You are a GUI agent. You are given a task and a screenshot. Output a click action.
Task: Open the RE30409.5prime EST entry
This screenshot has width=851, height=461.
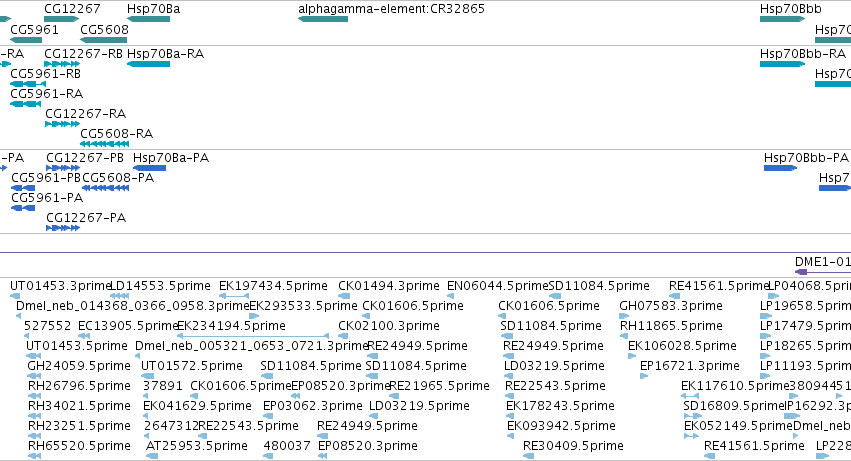[x=573, y=446]
